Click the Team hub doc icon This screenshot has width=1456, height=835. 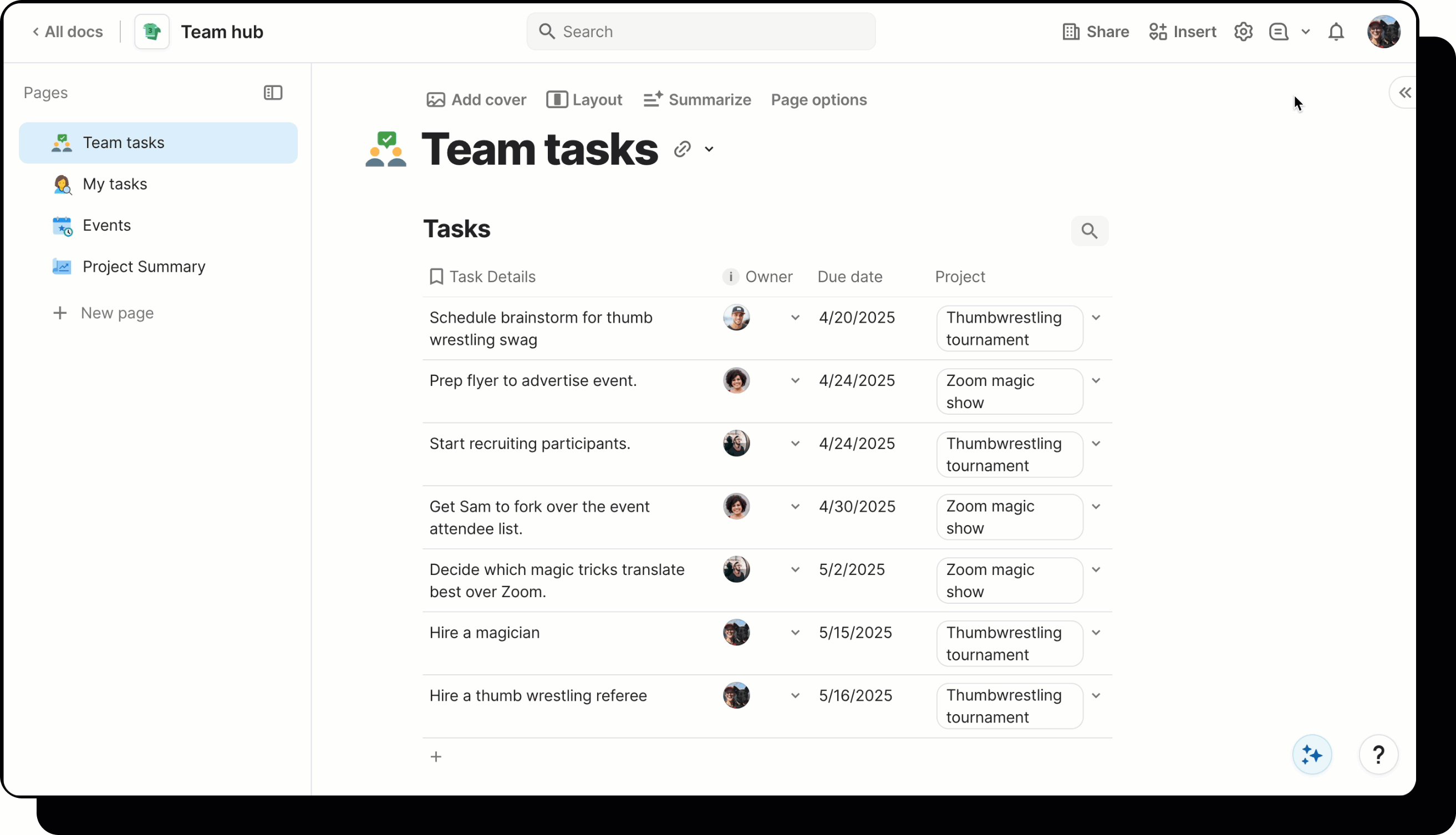(x=152, y=32)
